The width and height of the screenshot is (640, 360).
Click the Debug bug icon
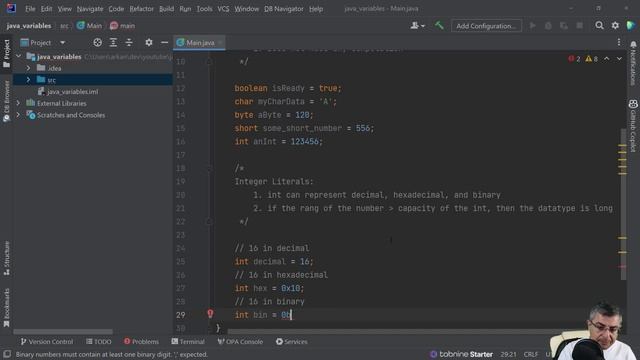(548, 26)
